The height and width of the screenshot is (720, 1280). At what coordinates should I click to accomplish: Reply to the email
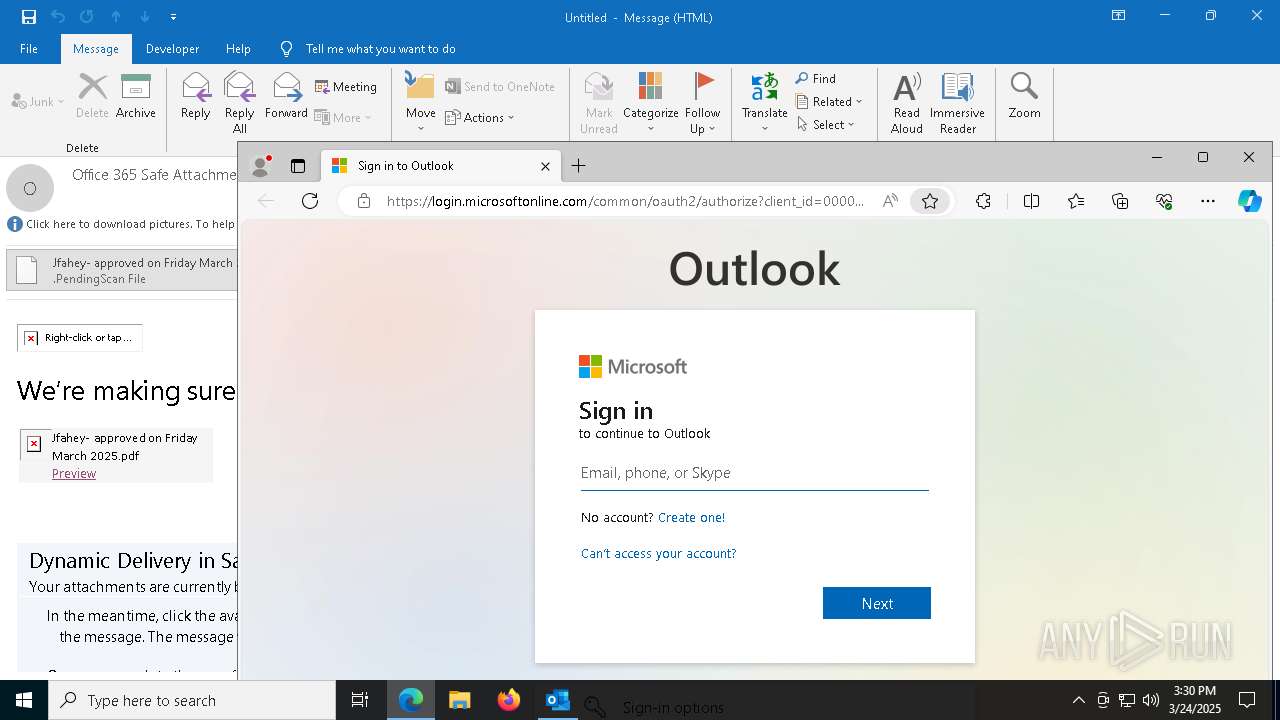point(196,97)
